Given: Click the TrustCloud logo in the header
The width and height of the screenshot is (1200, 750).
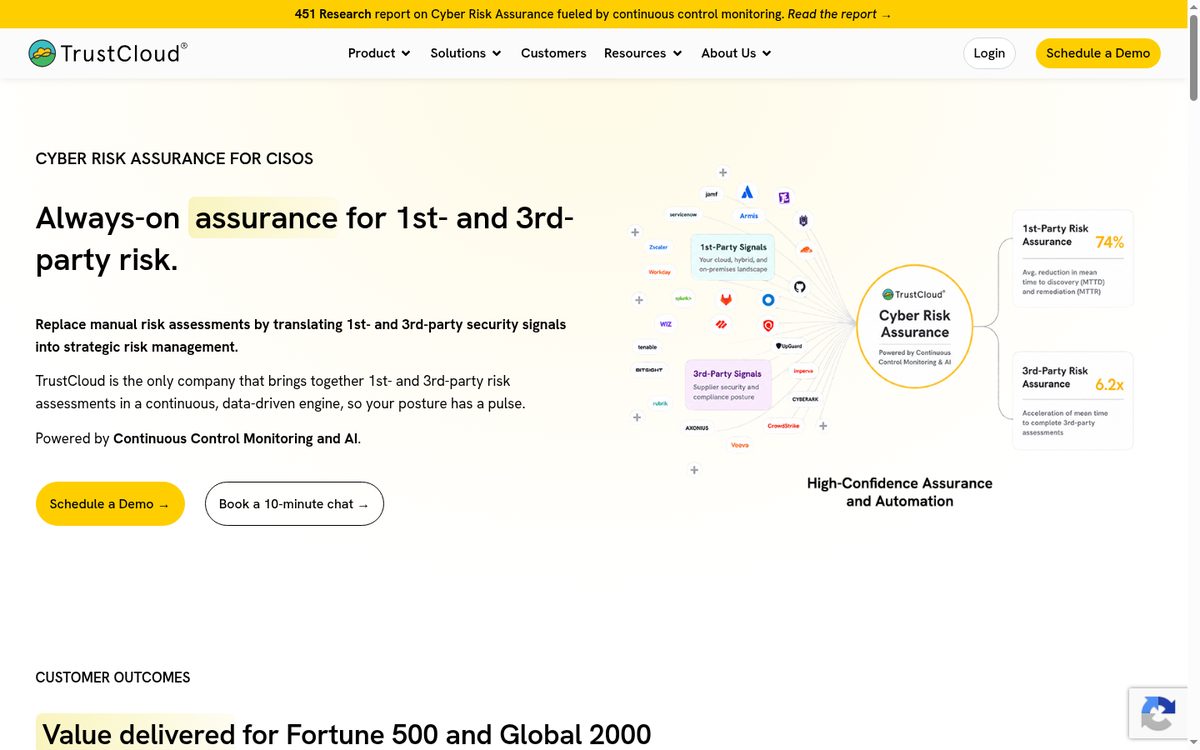Looking at the screenshot, I should coord(108,53).
